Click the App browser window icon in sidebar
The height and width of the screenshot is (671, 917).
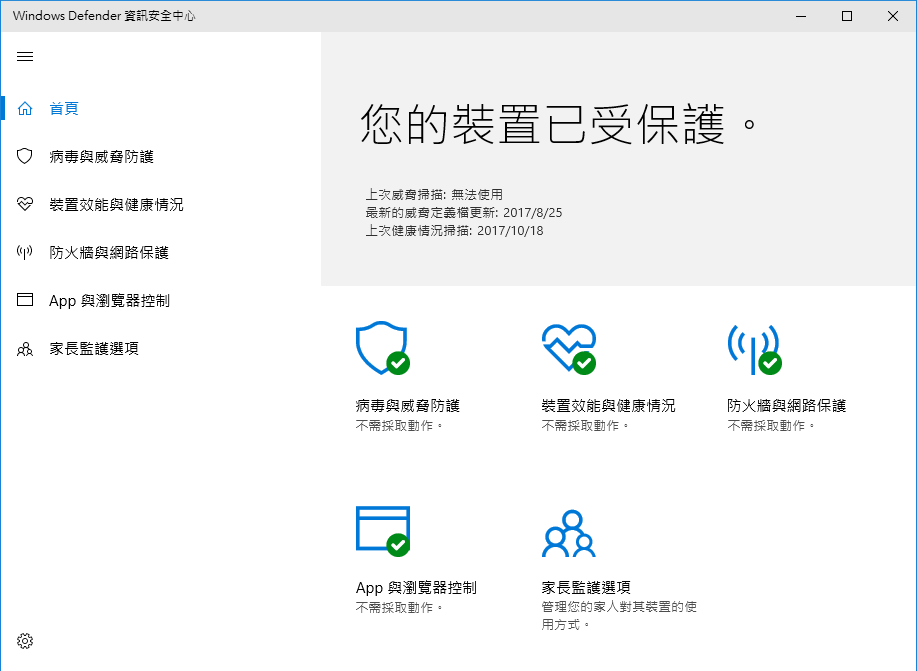(25, 300)
